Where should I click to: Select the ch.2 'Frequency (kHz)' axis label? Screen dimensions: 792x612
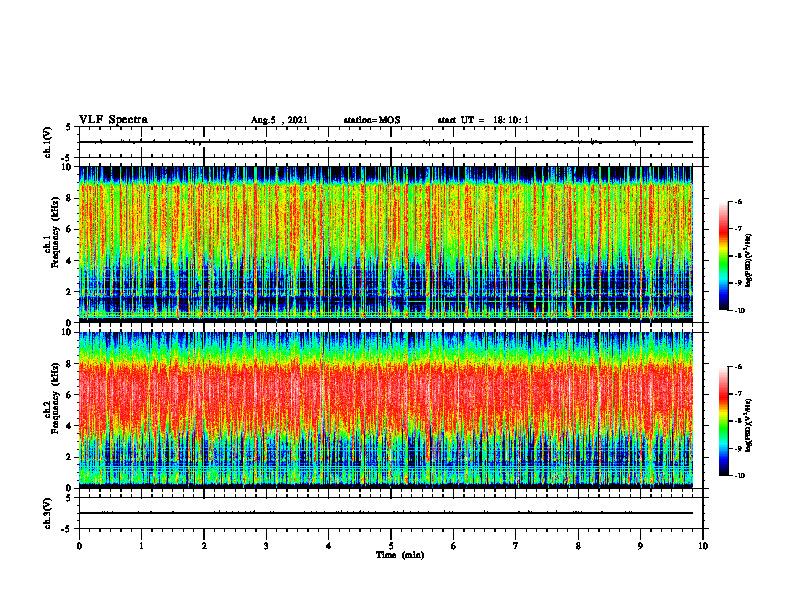coord(55,398)
